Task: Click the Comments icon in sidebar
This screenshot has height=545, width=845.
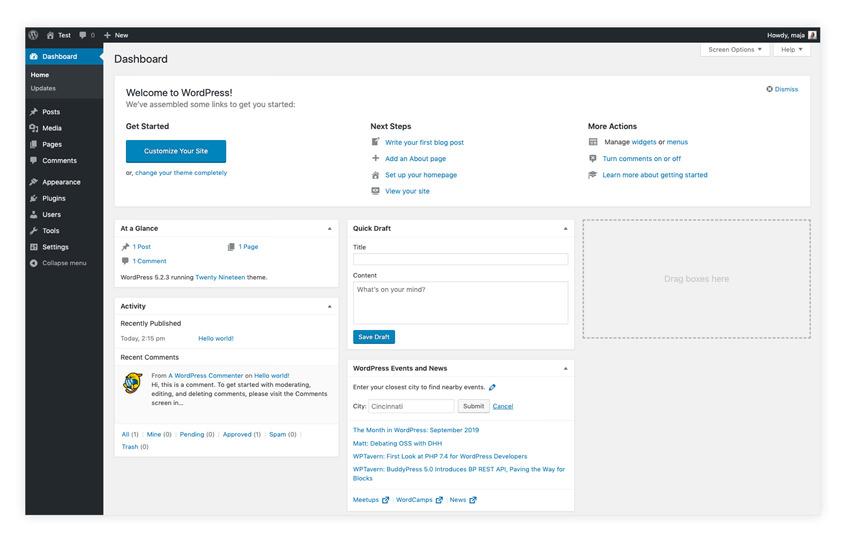Action: (33, 160)
